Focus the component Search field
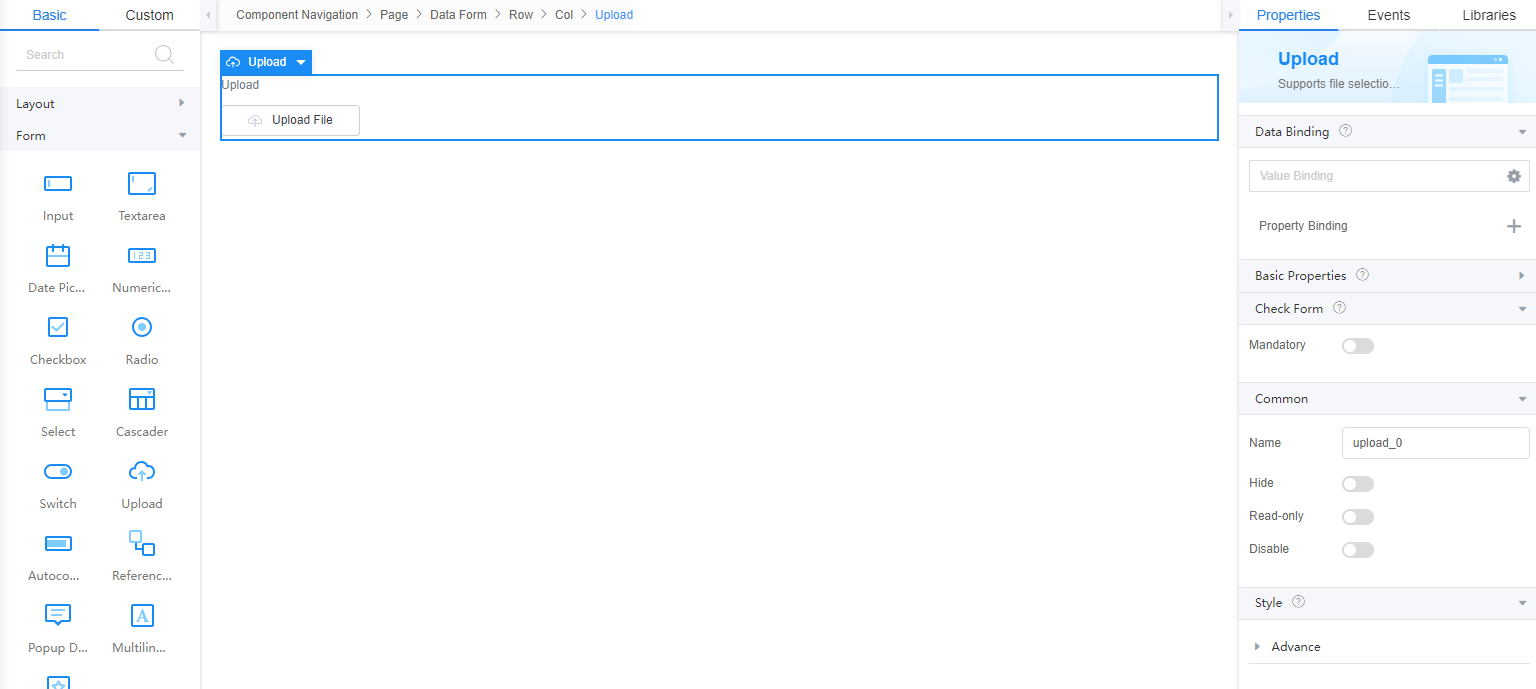The height and width of the screenshot is (689, 1536). pos(100,55)
